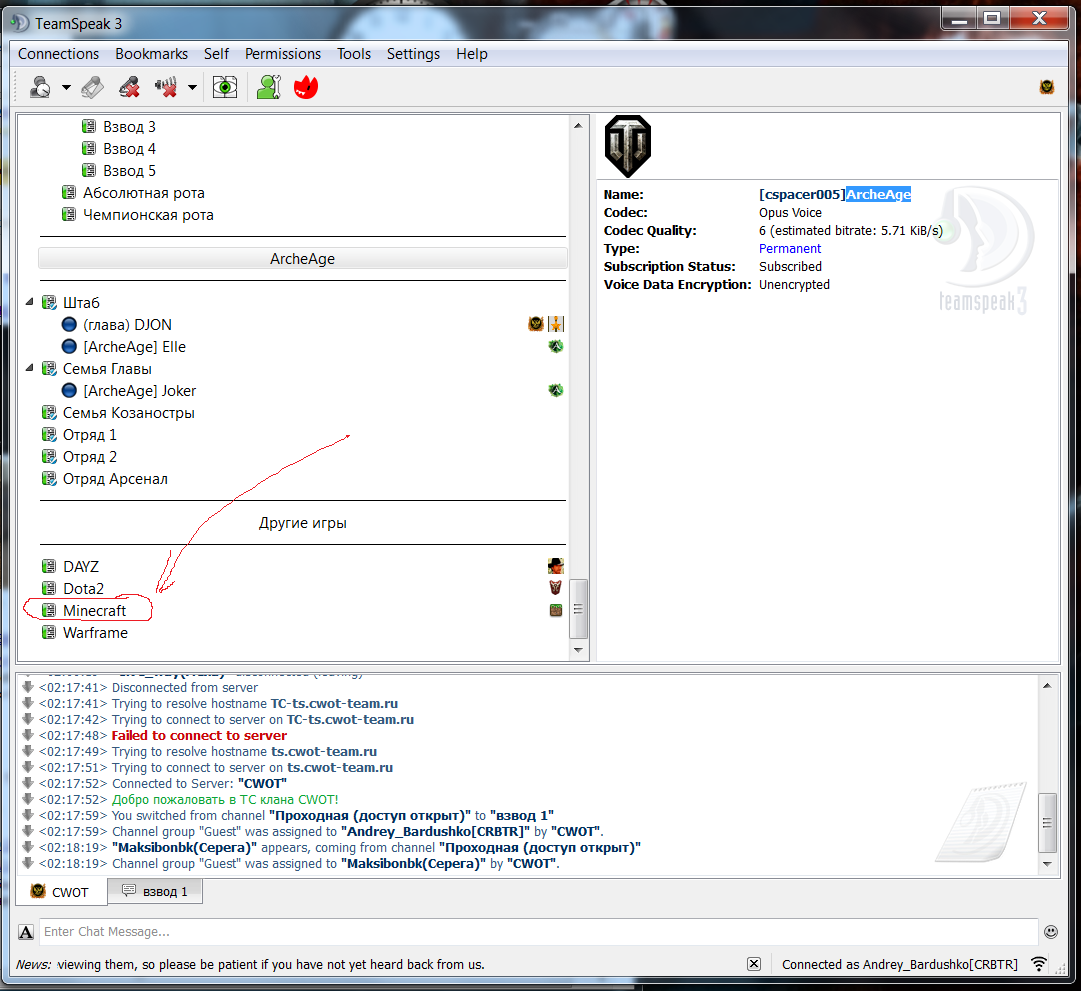Click the World of Tanks channel banner logo
This screenshot has width=1081, height=991.
coord(627,146)
